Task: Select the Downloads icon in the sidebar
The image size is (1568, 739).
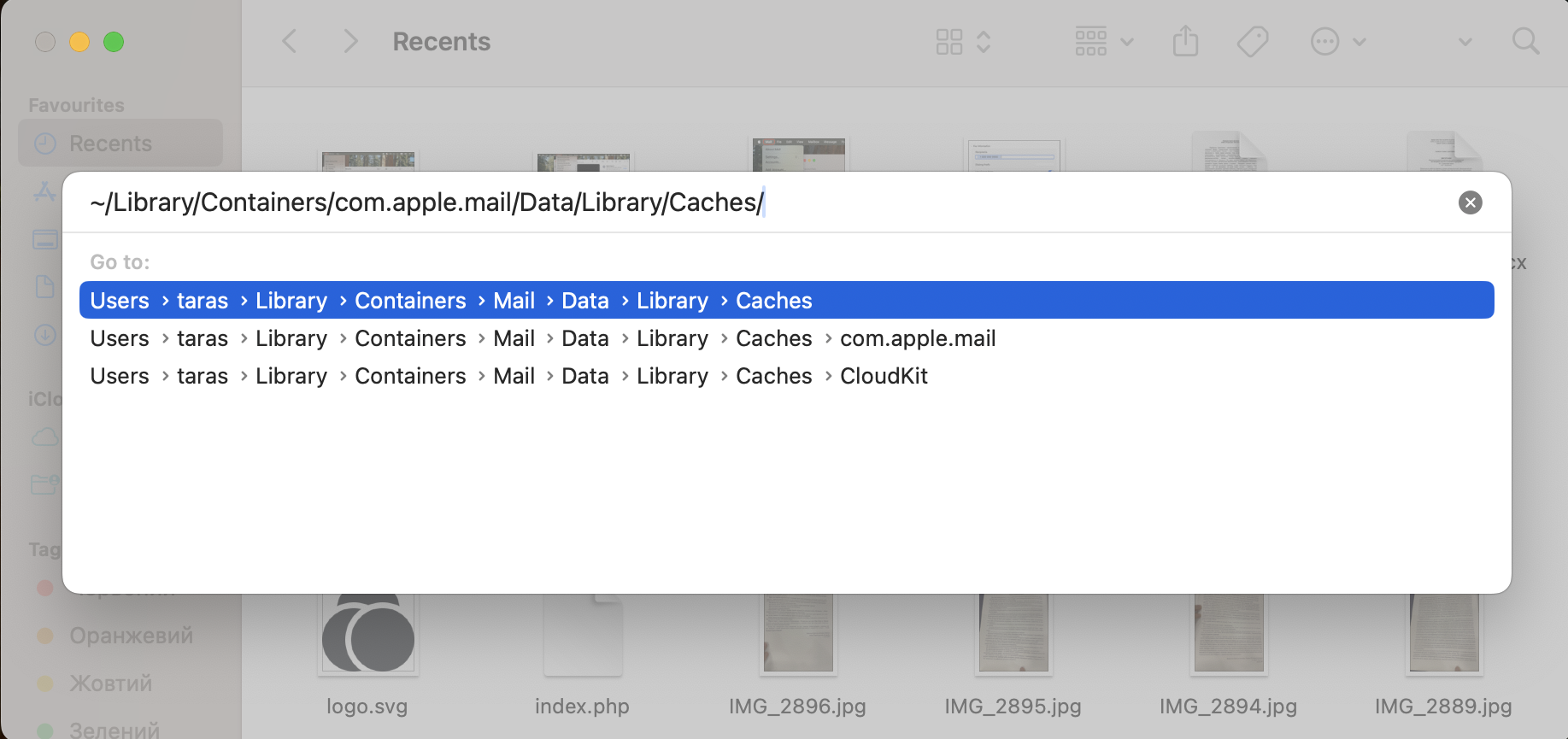Action: [44, 335]
